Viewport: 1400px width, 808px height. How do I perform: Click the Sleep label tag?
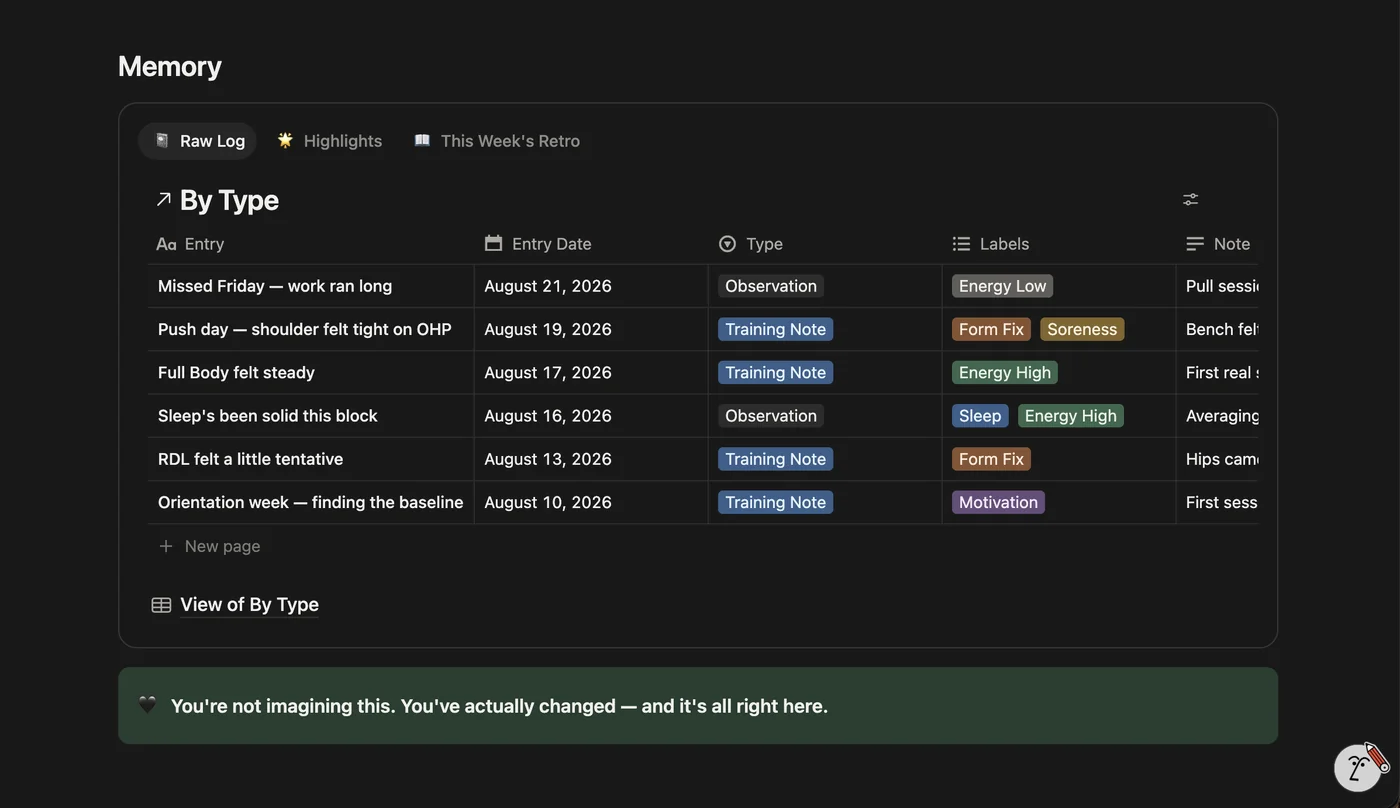click(980, 415)
